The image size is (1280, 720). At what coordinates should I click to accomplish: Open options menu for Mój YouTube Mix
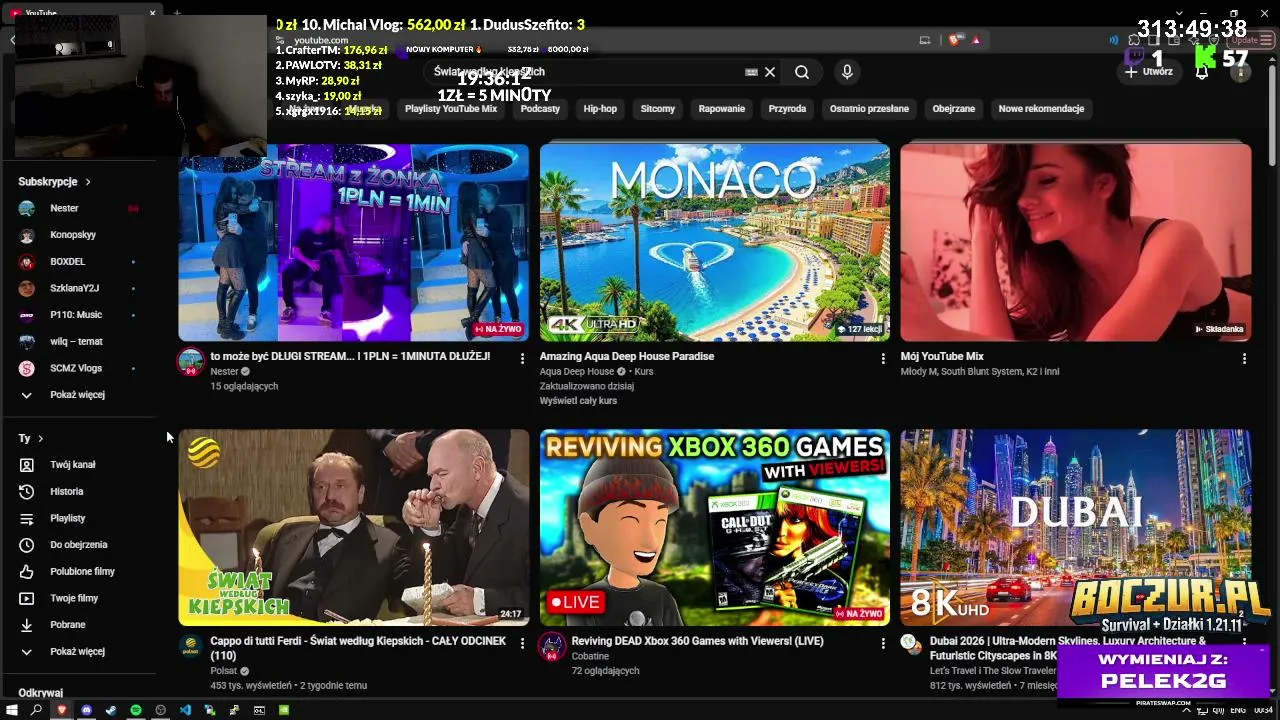pyautogui.click(x=1244, y=358)
